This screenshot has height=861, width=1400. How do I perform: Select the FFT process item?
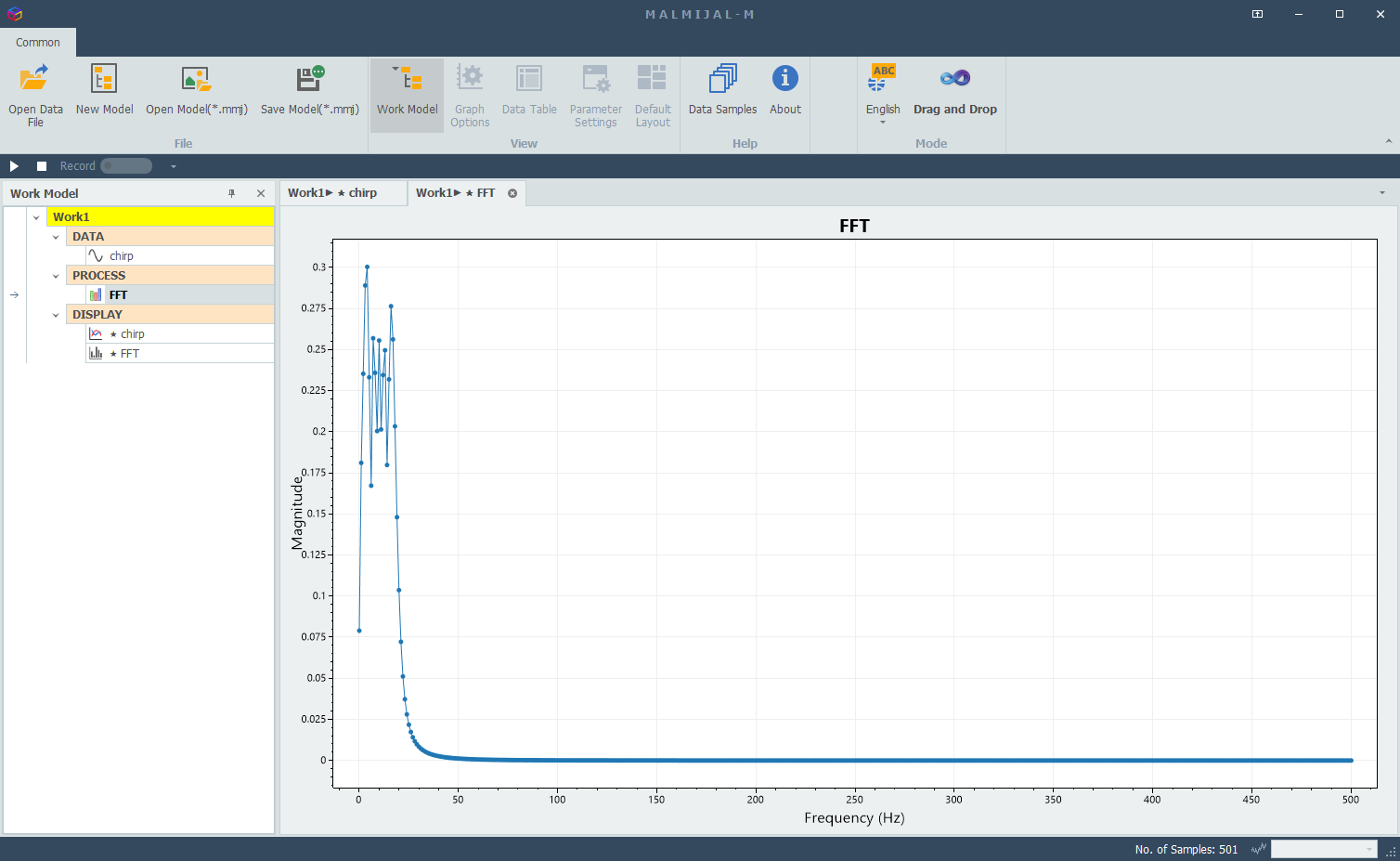coord(180,295)
